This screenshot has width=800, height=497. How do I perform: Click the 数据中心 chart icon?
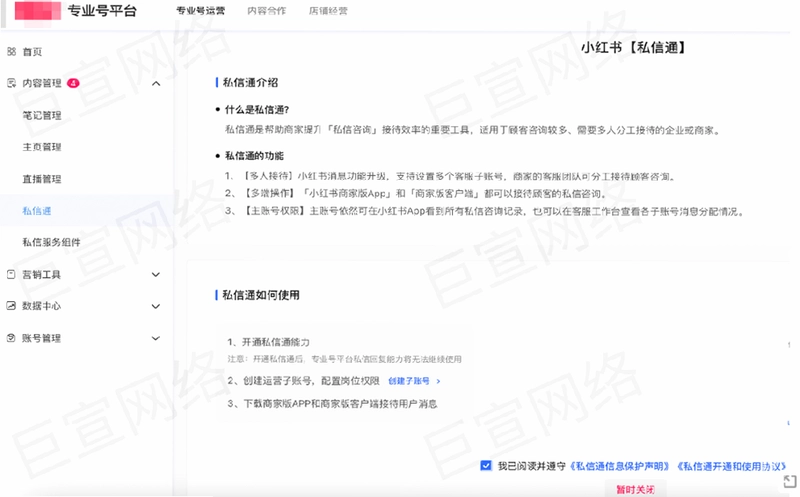11,306
